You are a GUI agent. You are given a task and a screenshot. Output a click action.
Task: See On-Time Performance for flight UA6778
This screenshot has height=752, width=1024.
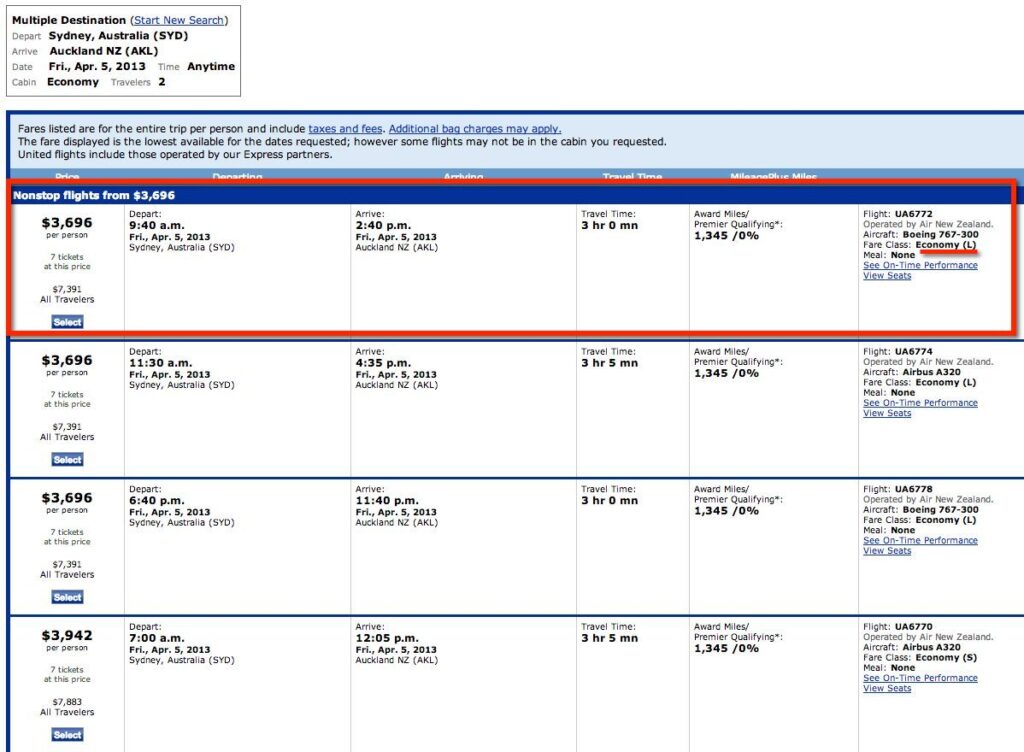pos(920,540)
